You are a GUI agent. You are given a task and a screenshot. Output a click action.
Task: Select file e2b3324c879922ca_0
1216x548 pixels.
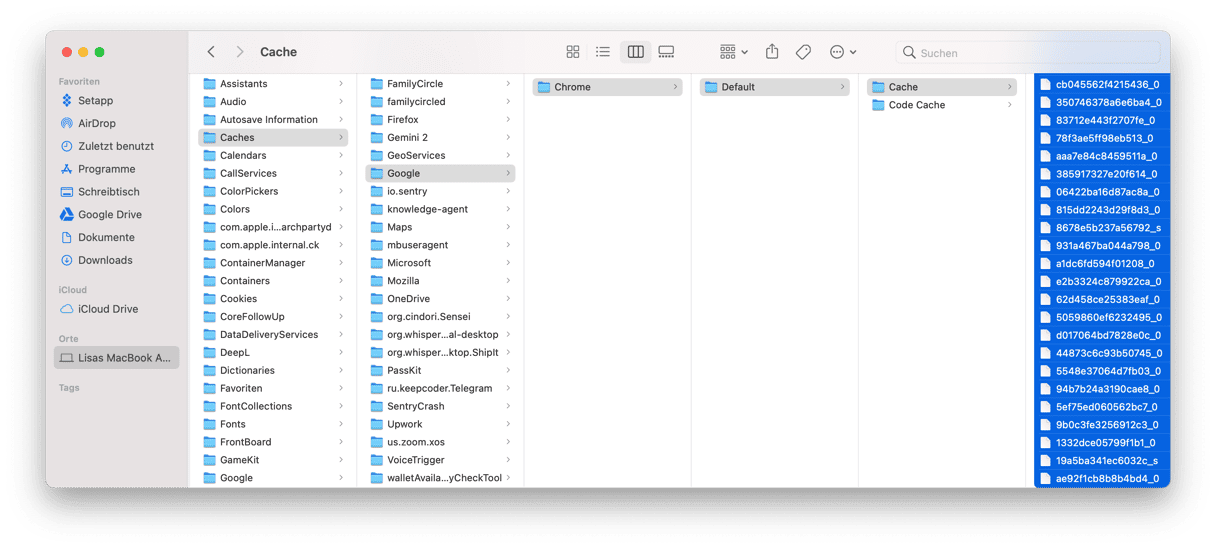click(x=1102, y=282)
